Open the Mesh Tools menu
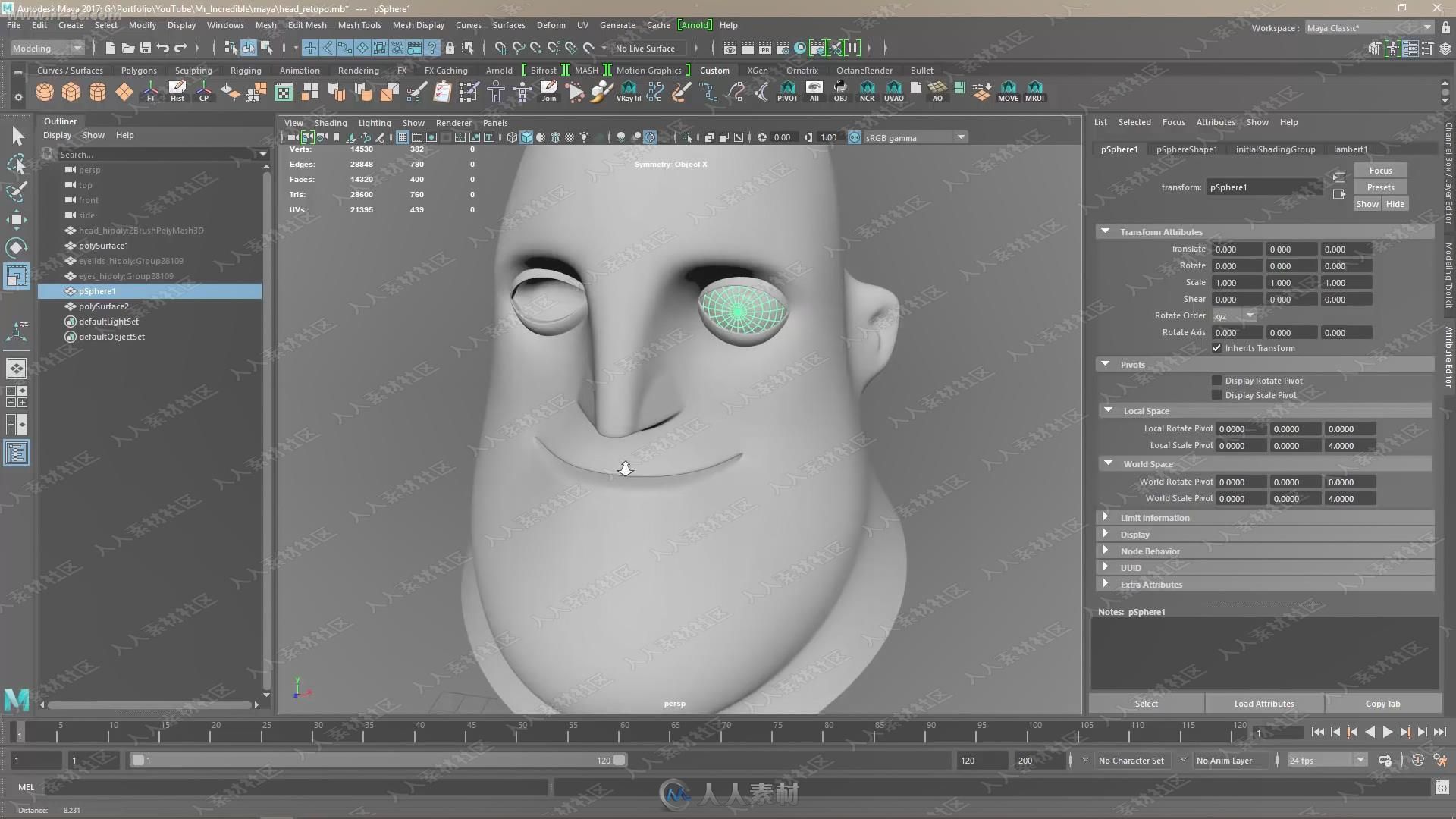The height and width of the screenshot is (819, 1456). [359, 25]
